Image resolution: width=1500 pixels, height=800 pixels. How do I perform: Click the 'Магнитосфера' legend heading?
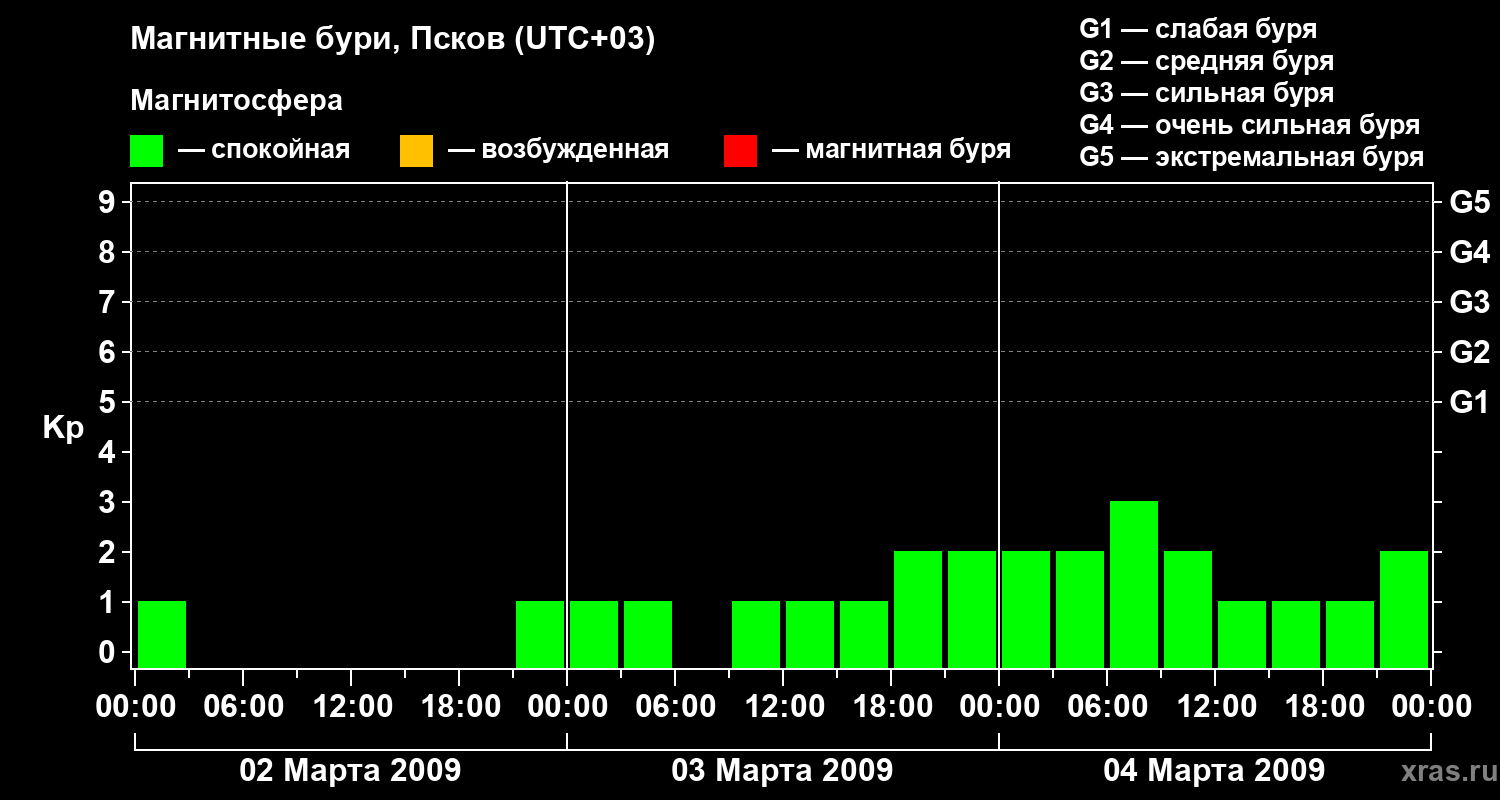click(236, 101)
